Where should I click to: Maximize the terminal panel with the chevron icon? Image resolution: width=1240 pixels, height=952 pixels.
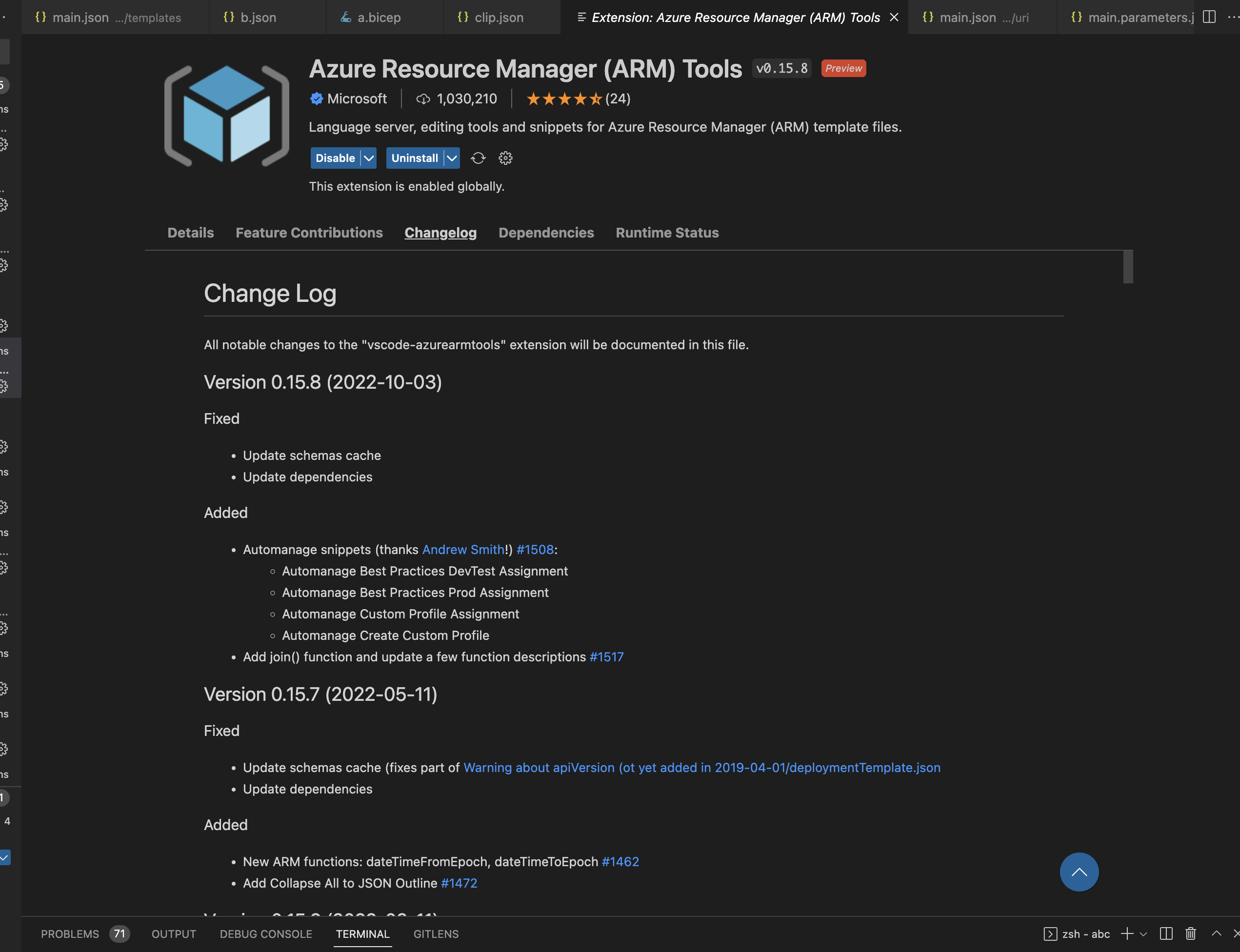pos(1216,934)
